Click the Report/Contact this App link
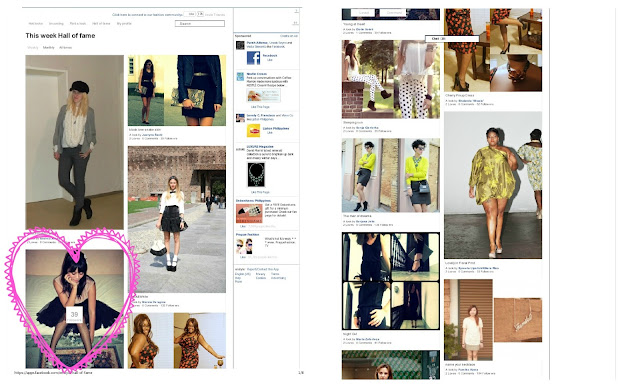 tap(262, 269)
